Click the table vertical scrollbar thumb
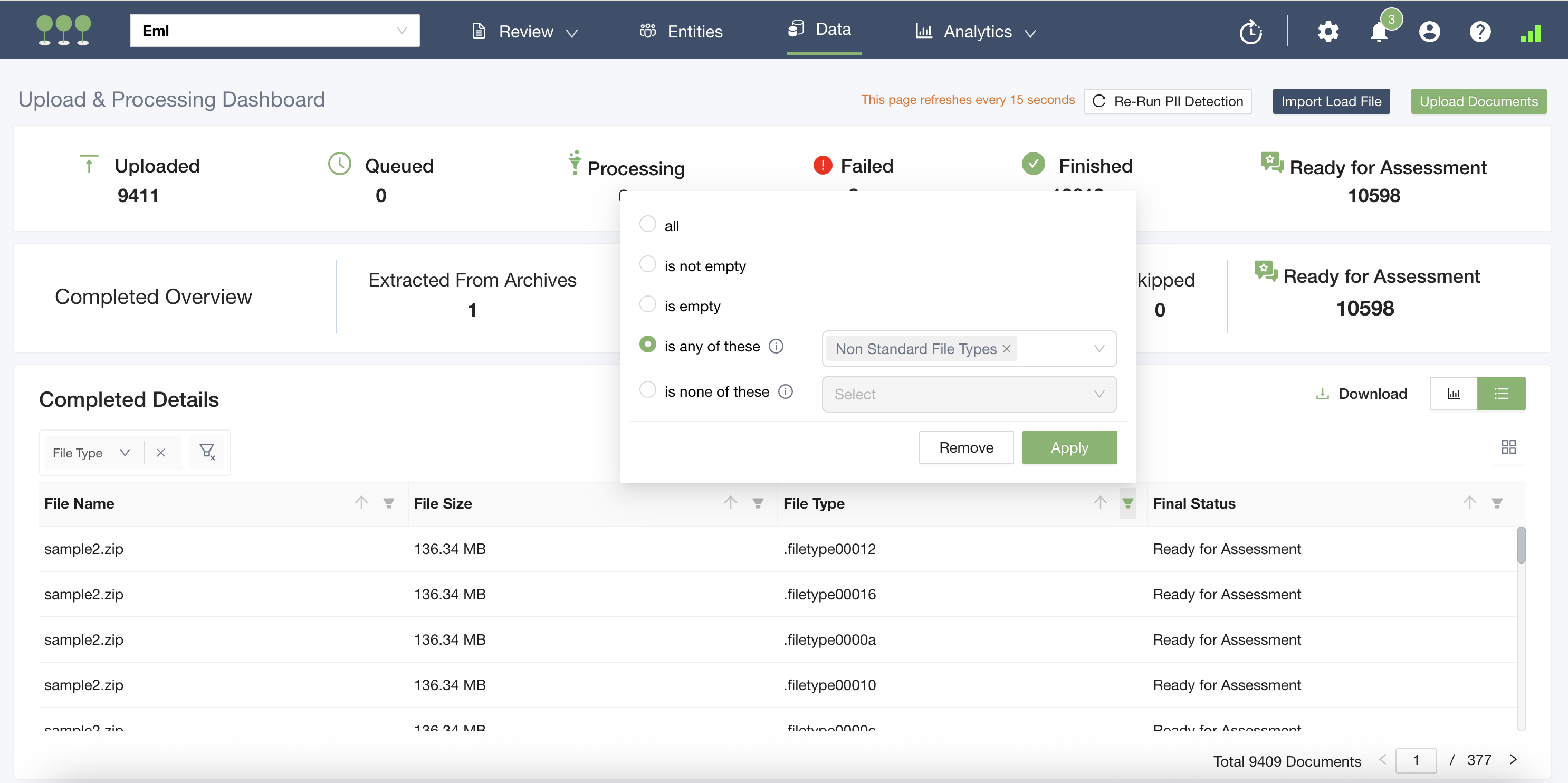1568x783 pixels. [x=1521, y=545]
